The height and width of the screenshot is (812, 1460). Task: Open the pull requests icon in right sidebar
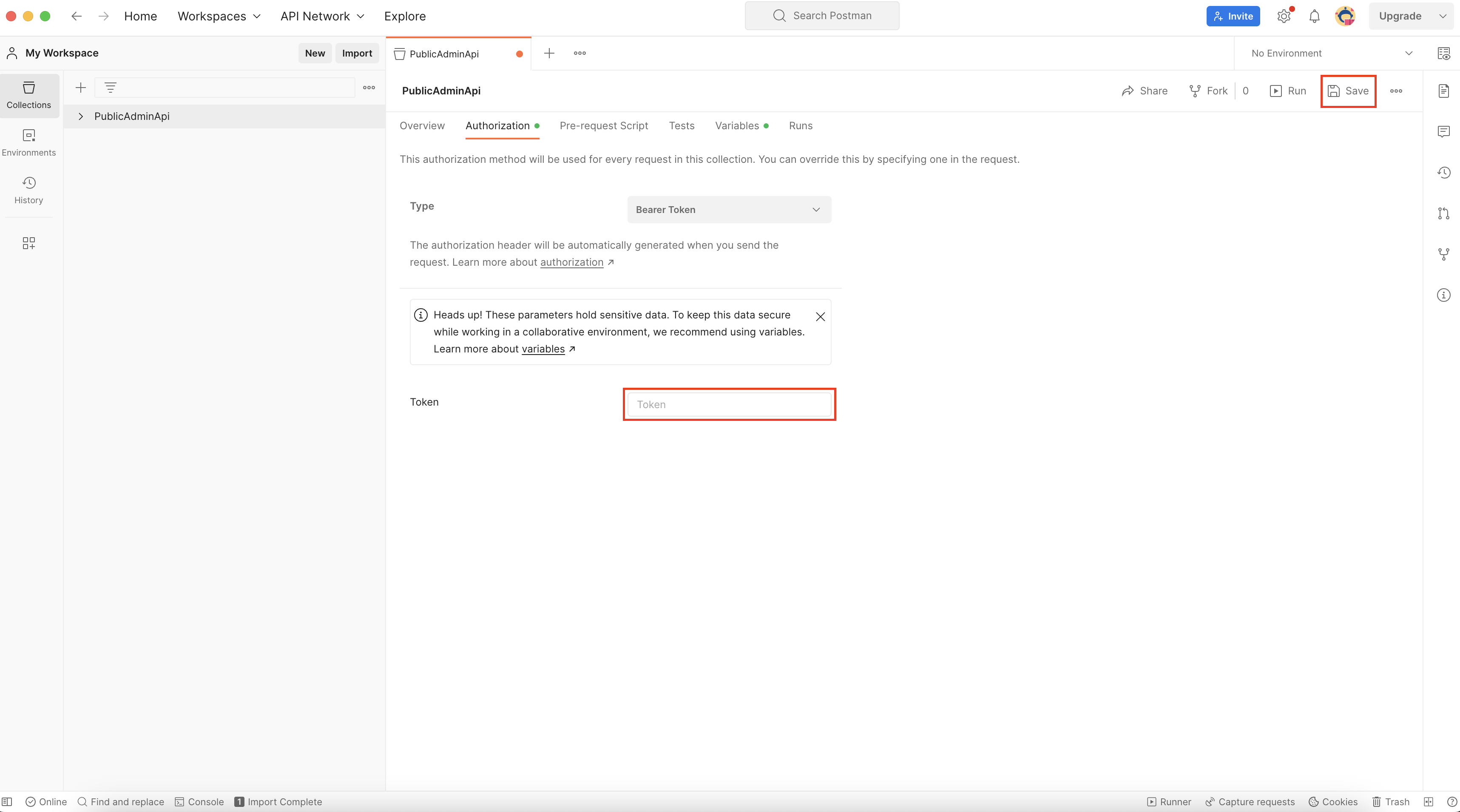click(x=1443, y=213)
